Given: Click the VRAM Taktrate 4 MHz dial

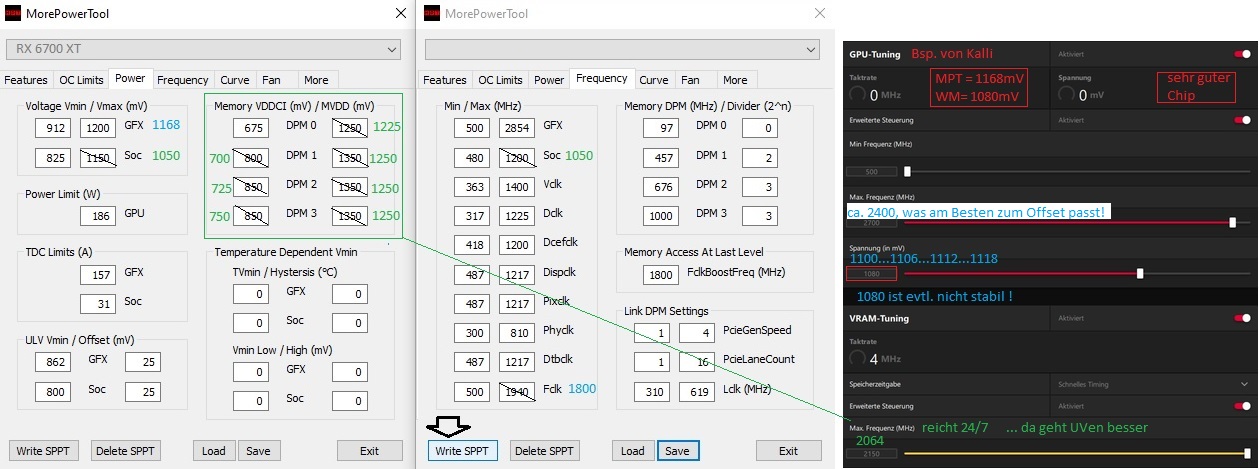Looking at the screenshot, I should (858, 357).
